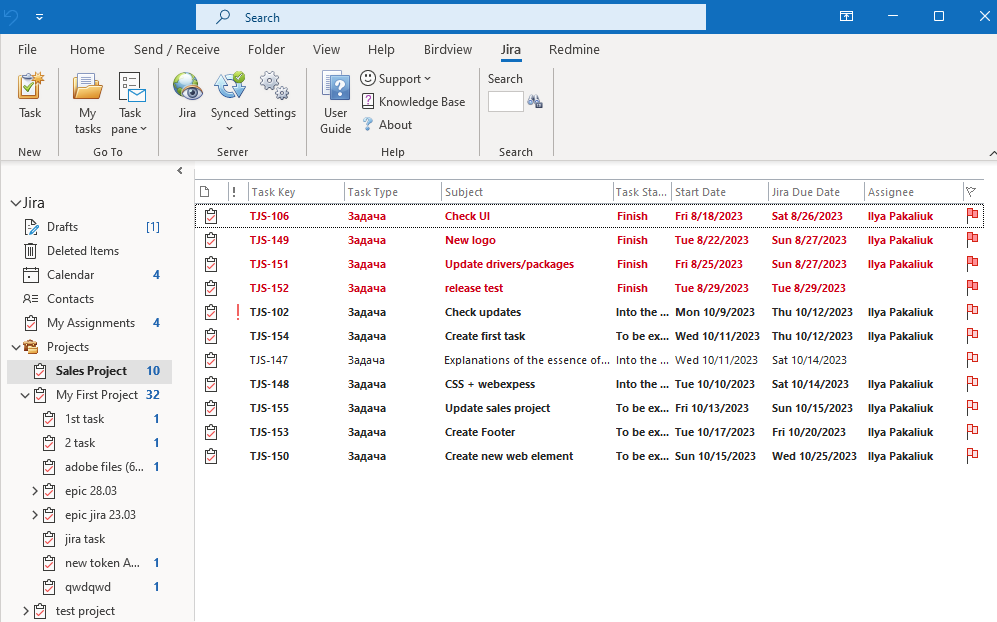997x622 pixels.
Task: Open ribbon display options icon
Action: [846, 17]
